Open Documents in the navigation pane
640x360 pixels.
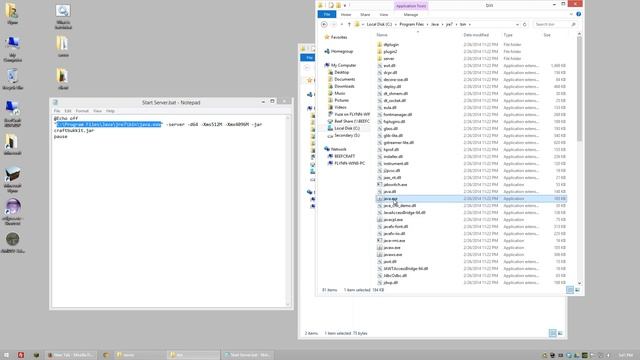coord(344,79)
